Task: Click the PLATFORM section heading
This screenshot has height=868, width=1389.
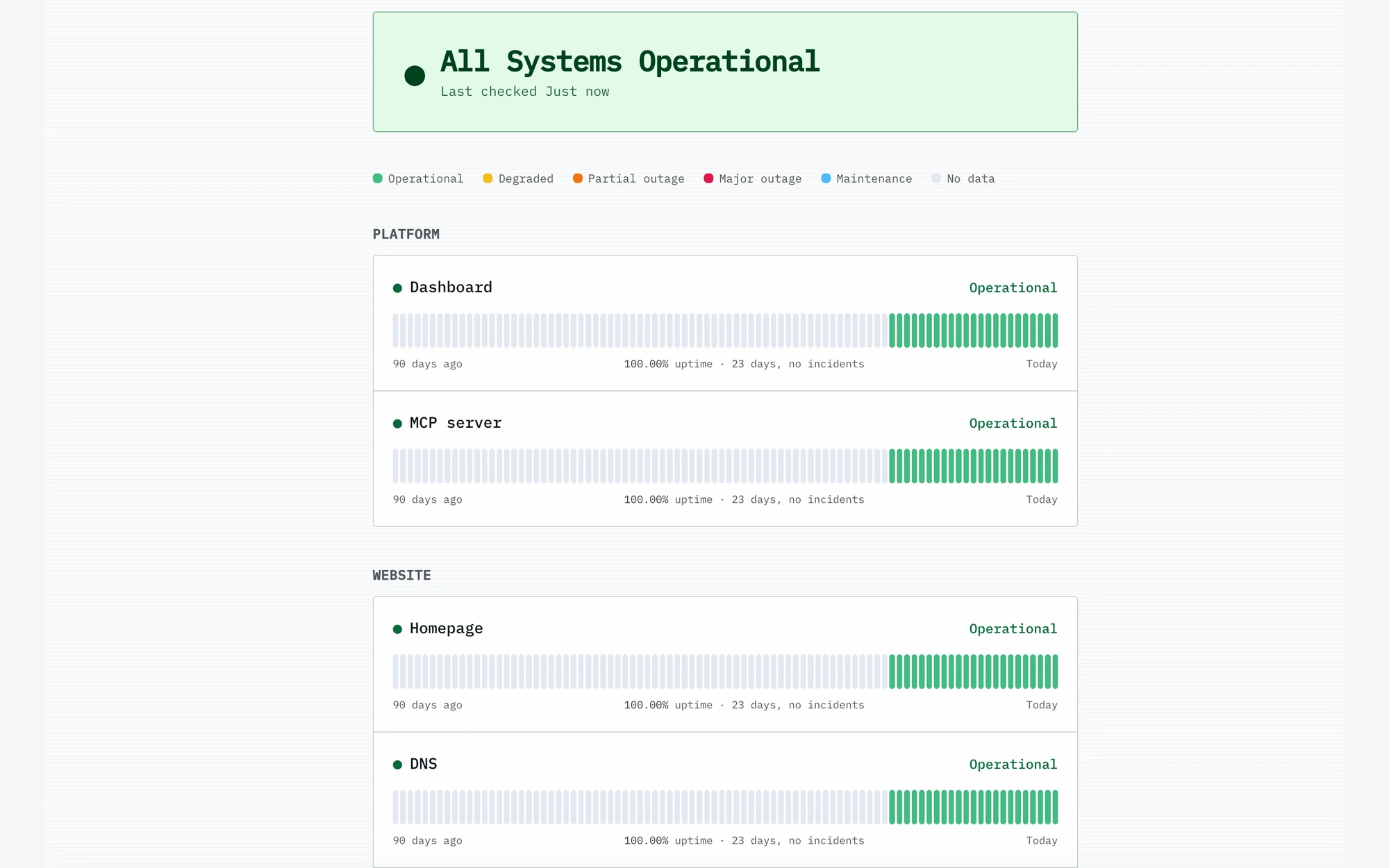Action: 406,234
